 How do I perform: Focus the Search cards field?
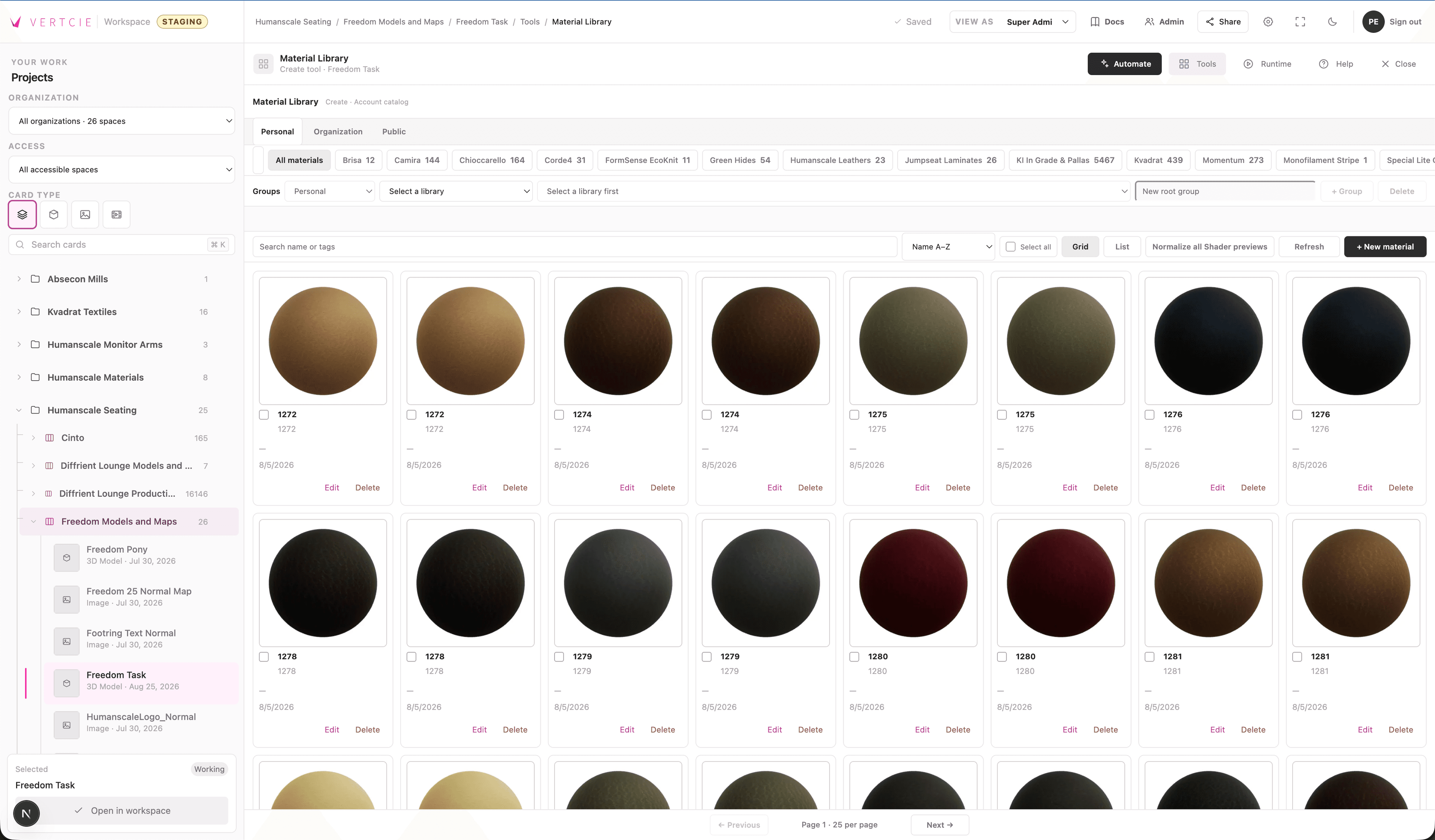[122, 245]
